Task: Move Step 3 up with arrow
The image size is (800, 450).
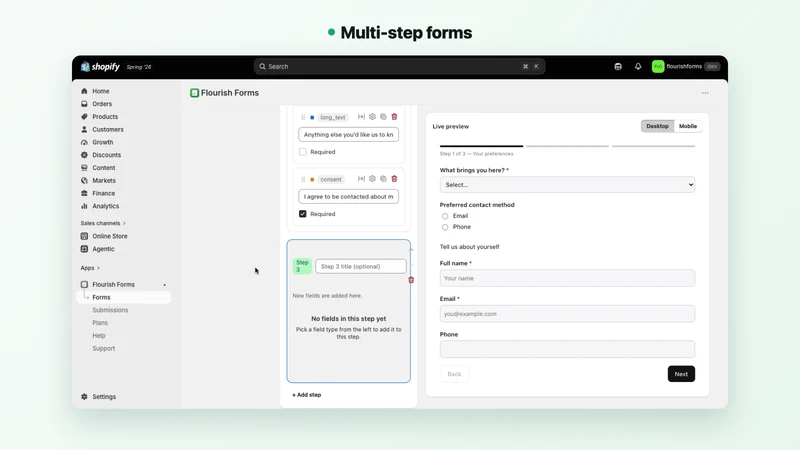Action: [411, 250]
